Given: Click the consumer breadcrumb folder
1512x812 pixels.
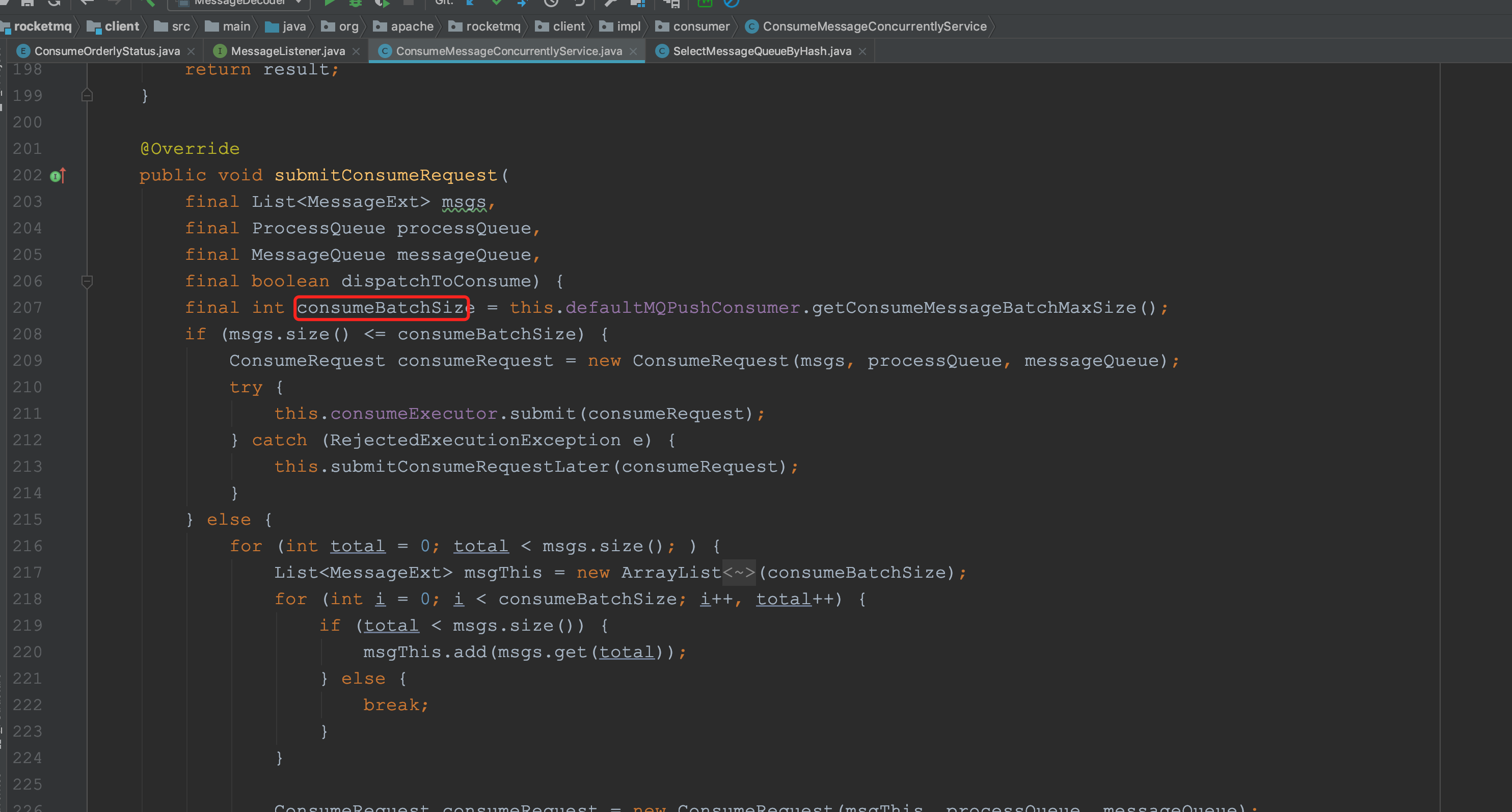Looking at the screenshot, I should click(700, 26).
